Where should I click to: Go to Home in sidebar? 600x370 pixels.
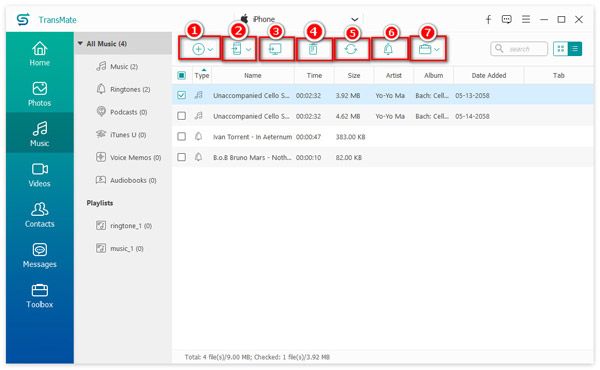point(39,54)
